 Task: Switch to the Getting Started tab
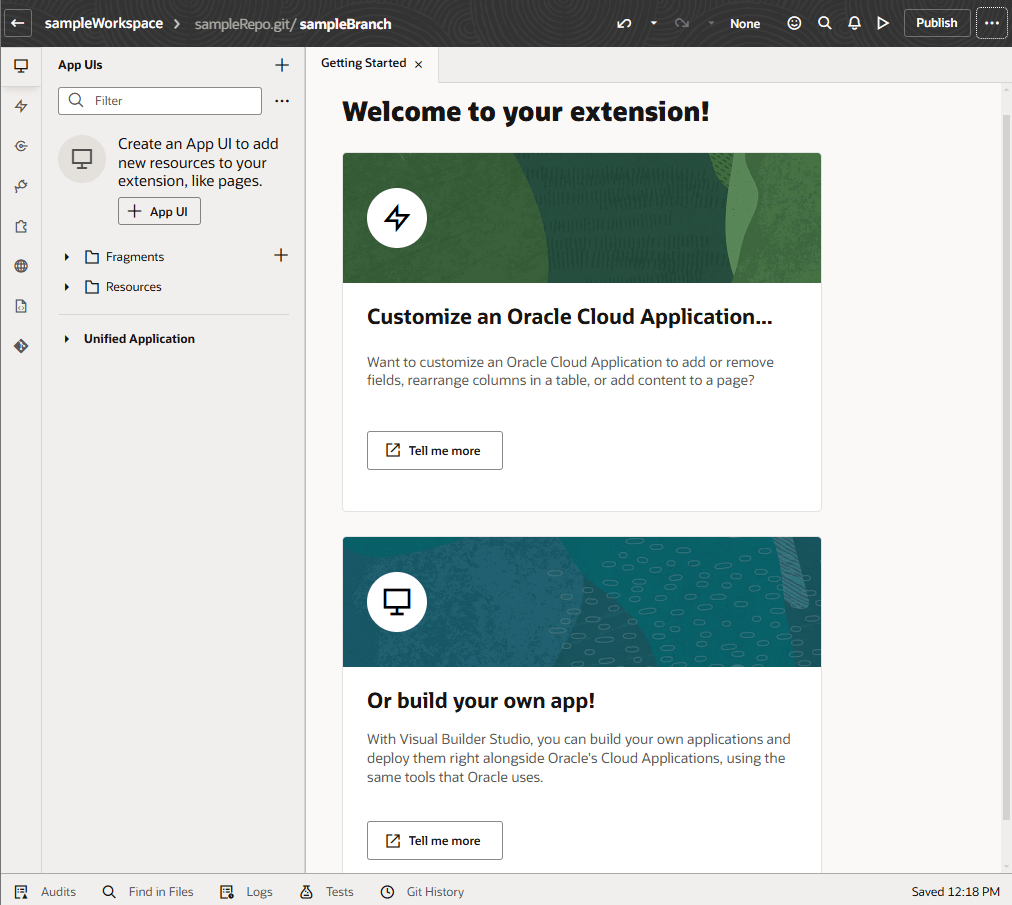pos(362,62)
